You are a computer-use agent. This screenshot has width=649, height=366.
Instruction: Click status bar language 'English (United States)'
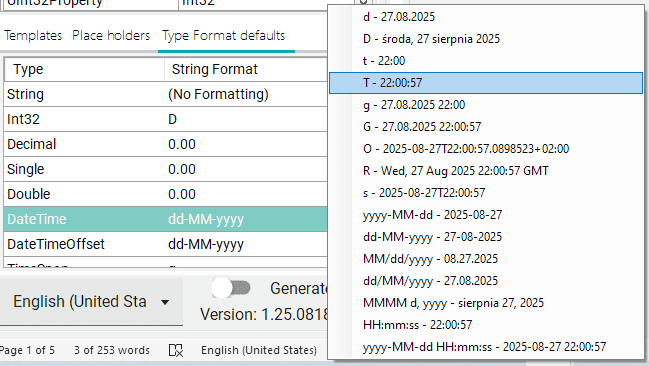(259, 350)
